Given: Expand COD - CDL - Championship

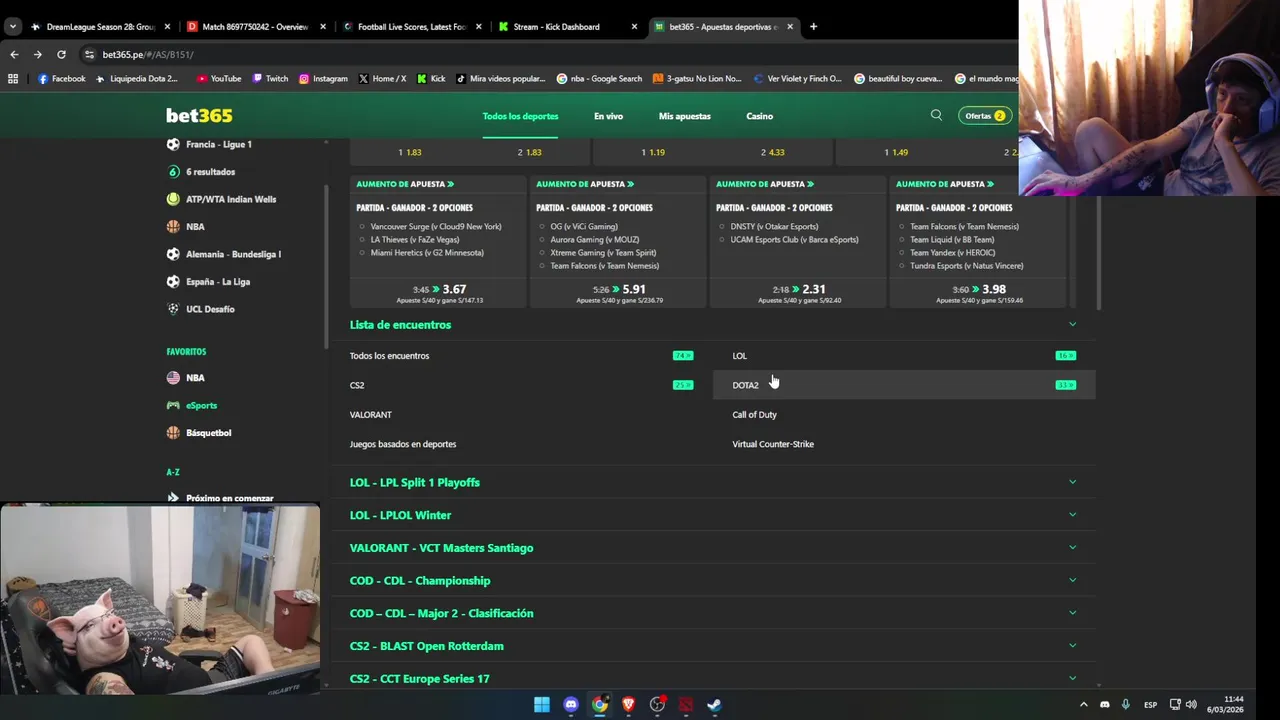Looking at the screenshot, I should pyautogui.click(x=713, y=581).
